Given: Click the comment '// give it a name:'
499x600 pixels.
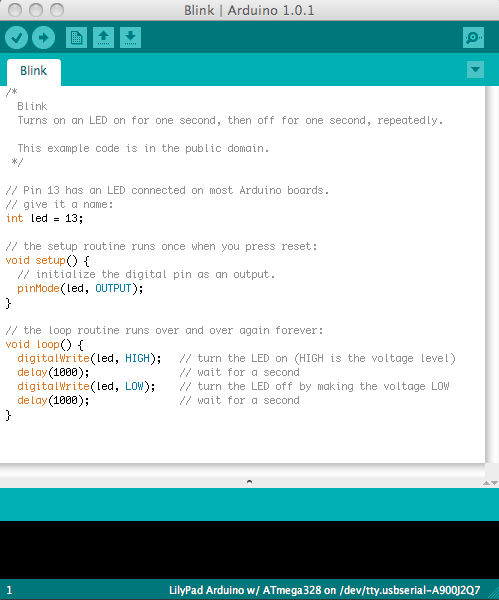Looking at the screenshot, I should [x=59, y=204].
